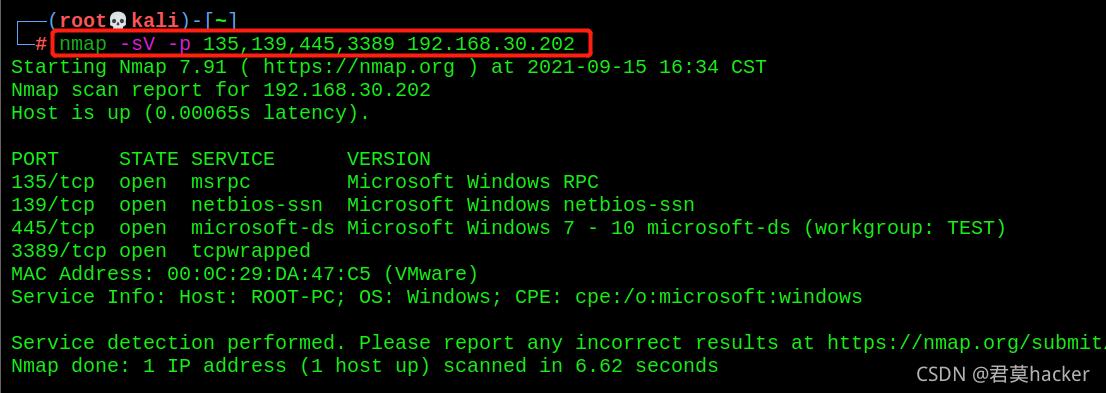1106x393 pixels.
Task: Click the tcpwrapped service text
Action: click(x=250, y=251)
